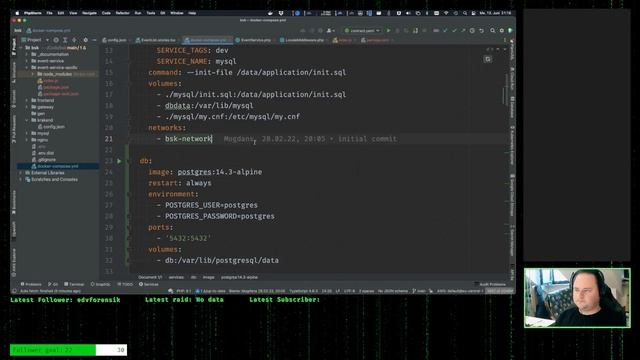Open the Problems tool window
This screenshot has height=360, width=640.
click(x=31, y=284)
